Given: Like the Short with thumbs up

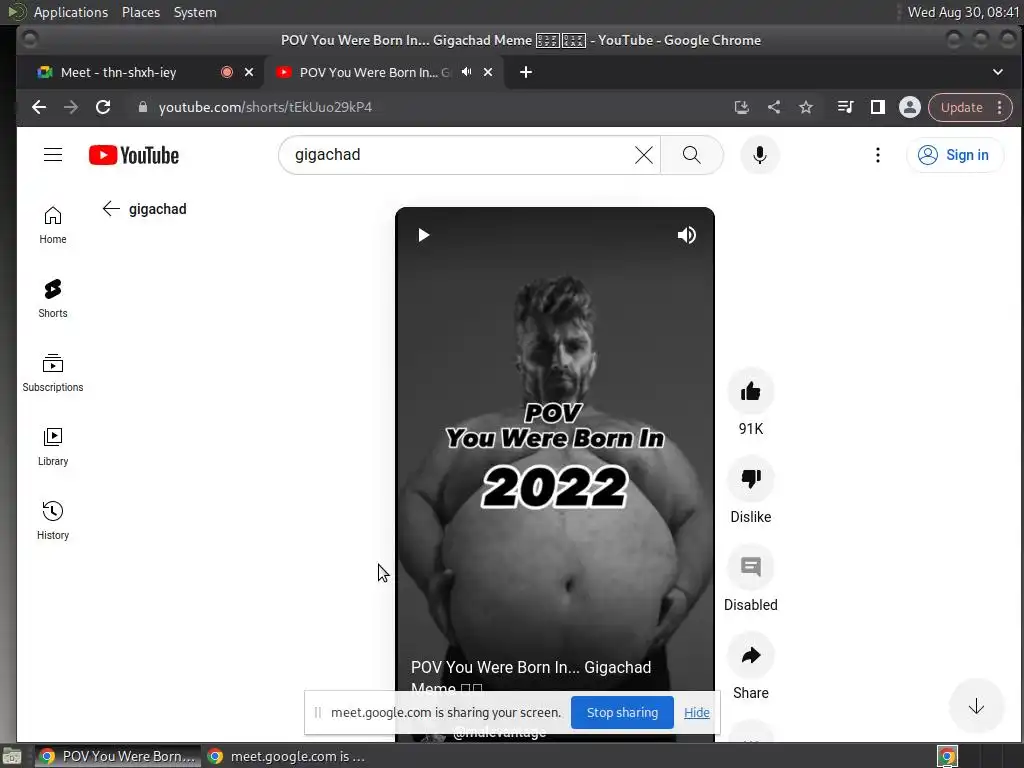Looking at the screenshot, I should pyautogui.click(x=750, y=391).
